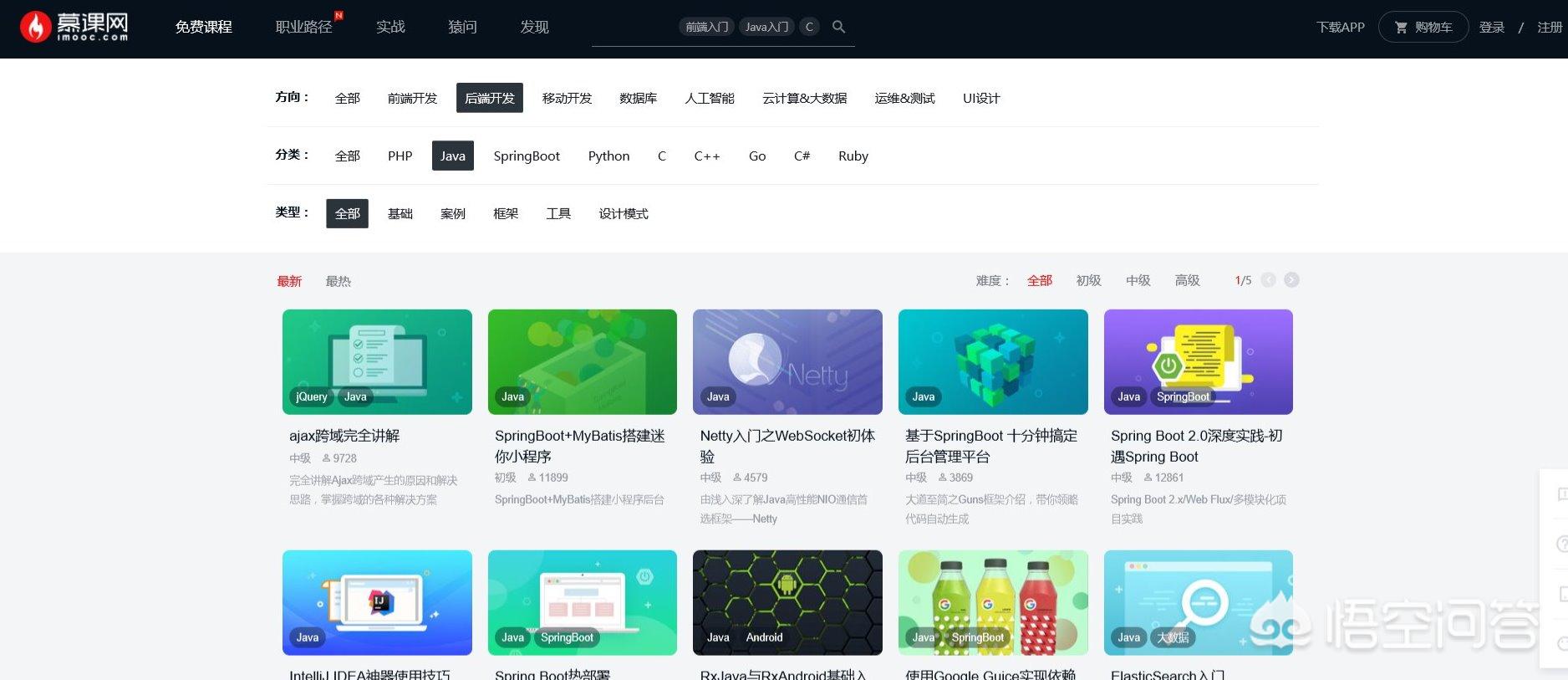Open the ajax跨域完全讲解 course thumbnail
Image resolution: width=1568 pixels, height=680 pixels.
click(377, 361)
